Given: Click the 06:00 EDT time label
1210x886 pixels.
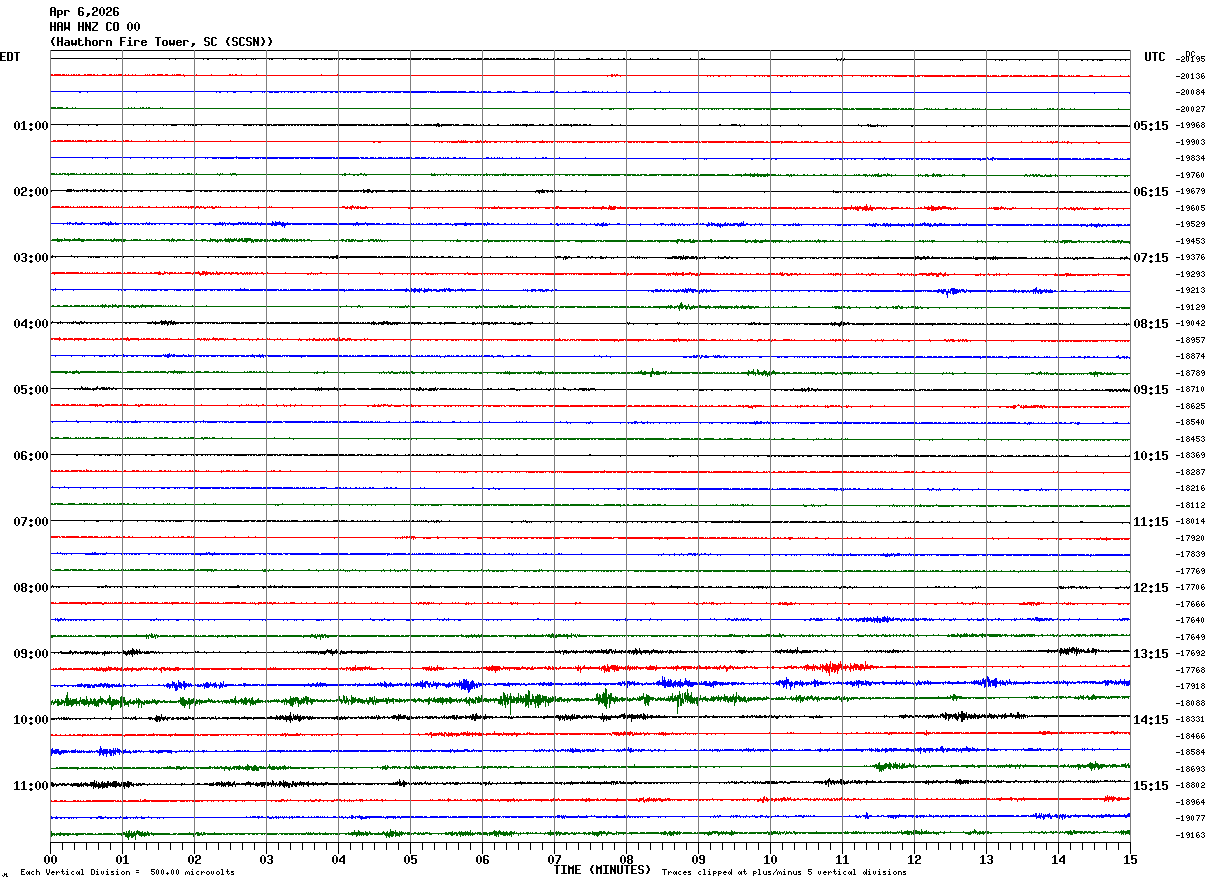Looking at the screenshot, I should 31,456.
